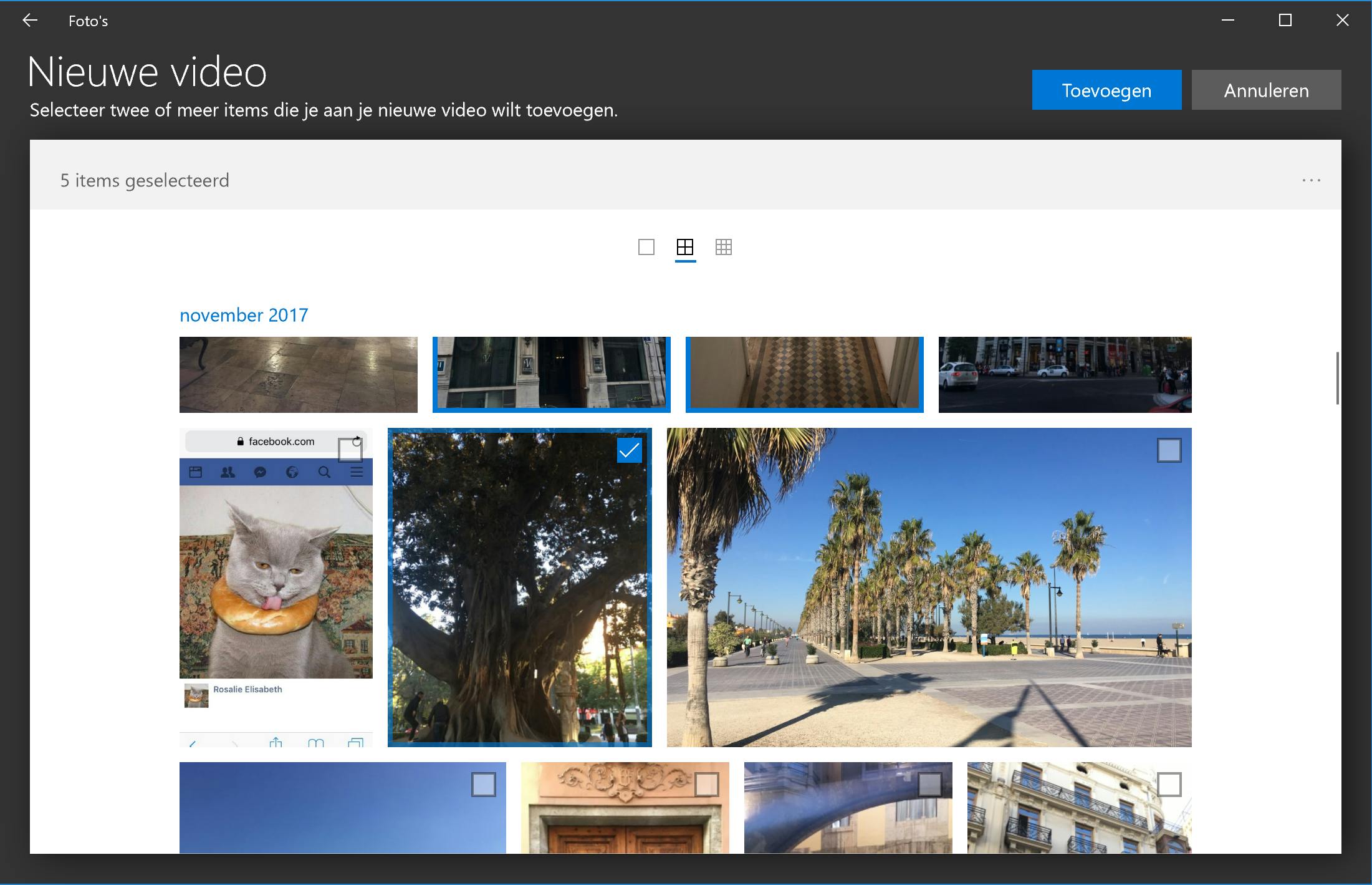Select checkbox on blue sky photo
Image resolution: width=1372 pixels, height=885 pixels.
point(483,785)
